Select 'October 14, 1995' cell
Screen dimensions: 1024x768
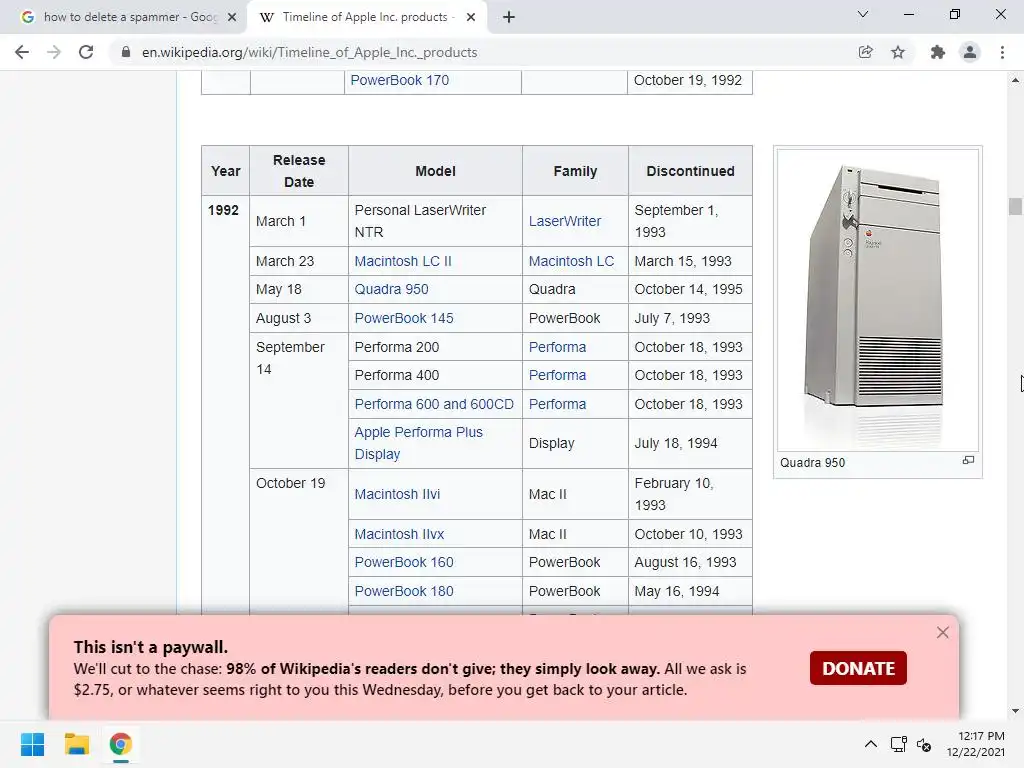click(x=690, y=289)
